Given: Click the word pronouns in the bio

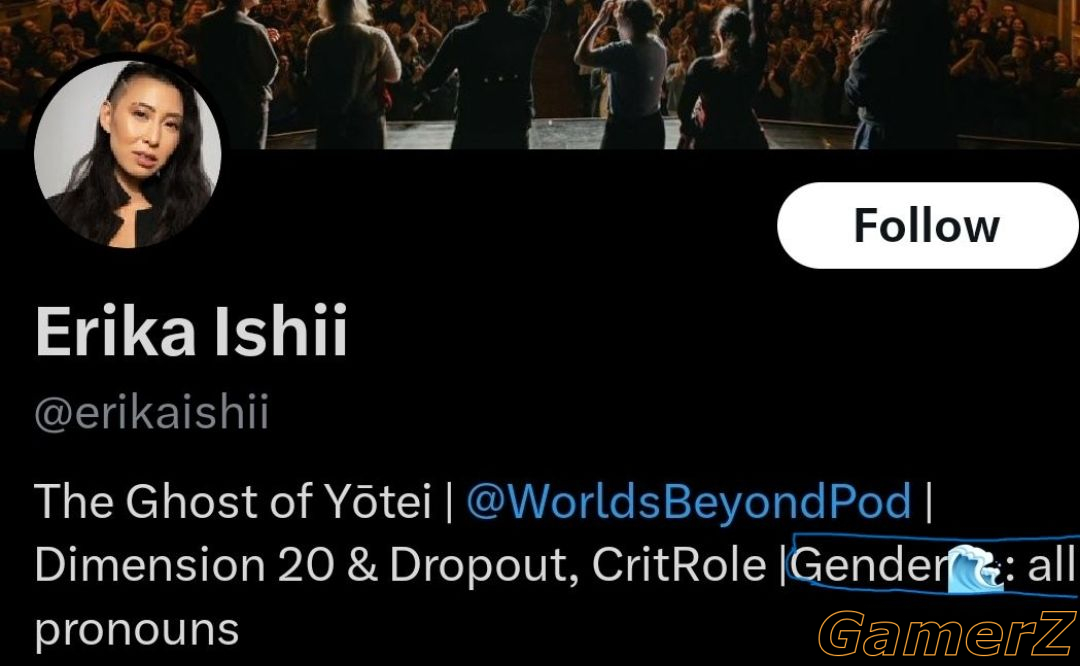Looking at the screenshot, I should [x=136, y=631].
